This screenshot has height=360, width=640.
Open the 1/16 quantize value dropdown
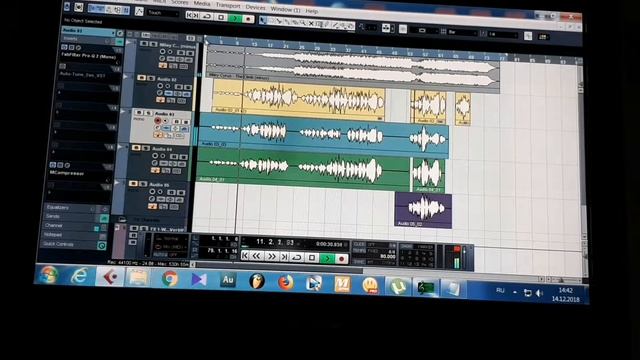tap(503, 35)
